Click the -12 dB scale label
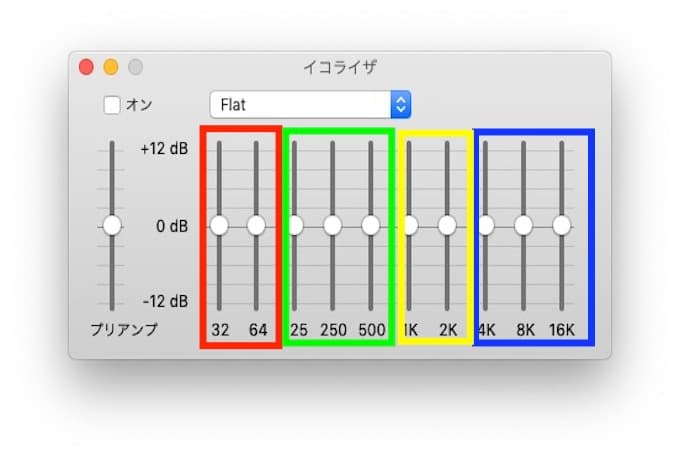The height and width of the screenshot is (460, 680). (165, 301)
